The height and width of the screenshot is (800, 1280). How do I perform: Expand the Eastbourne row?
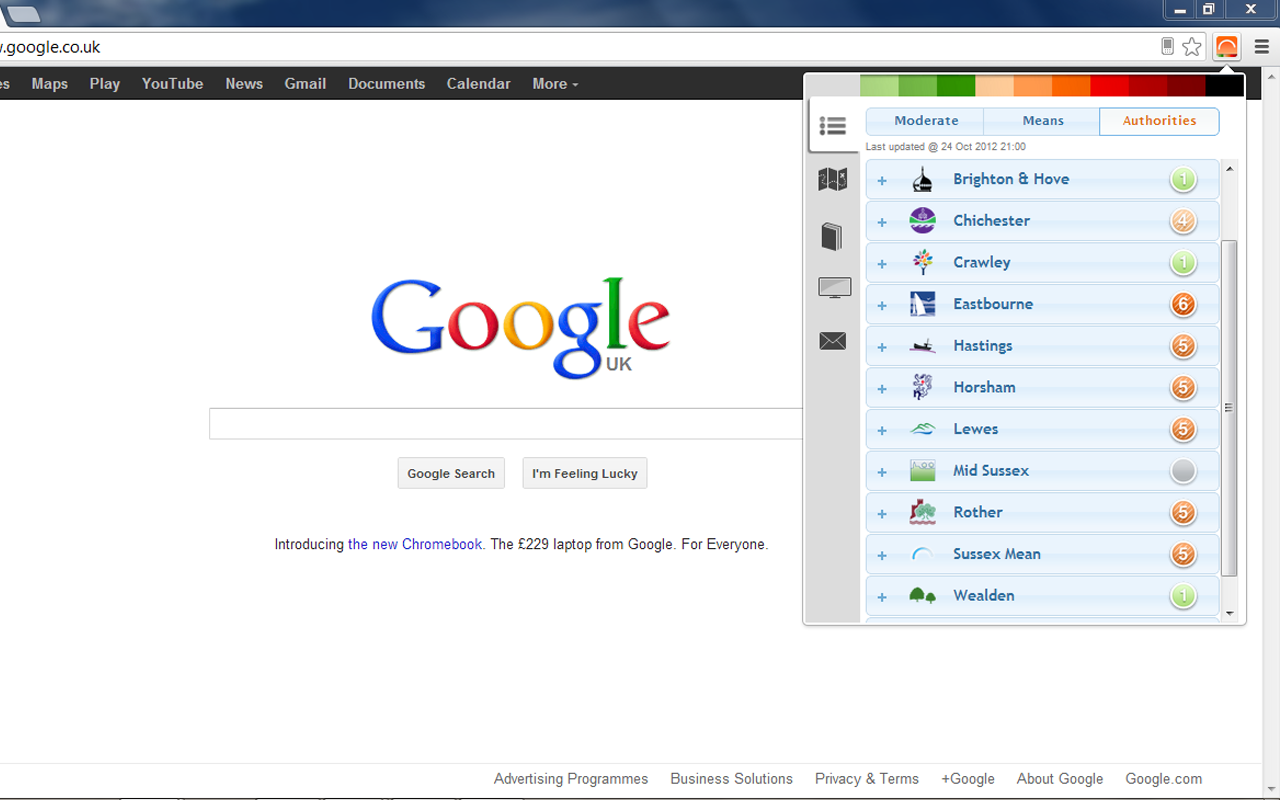click(x=882, y=305)
